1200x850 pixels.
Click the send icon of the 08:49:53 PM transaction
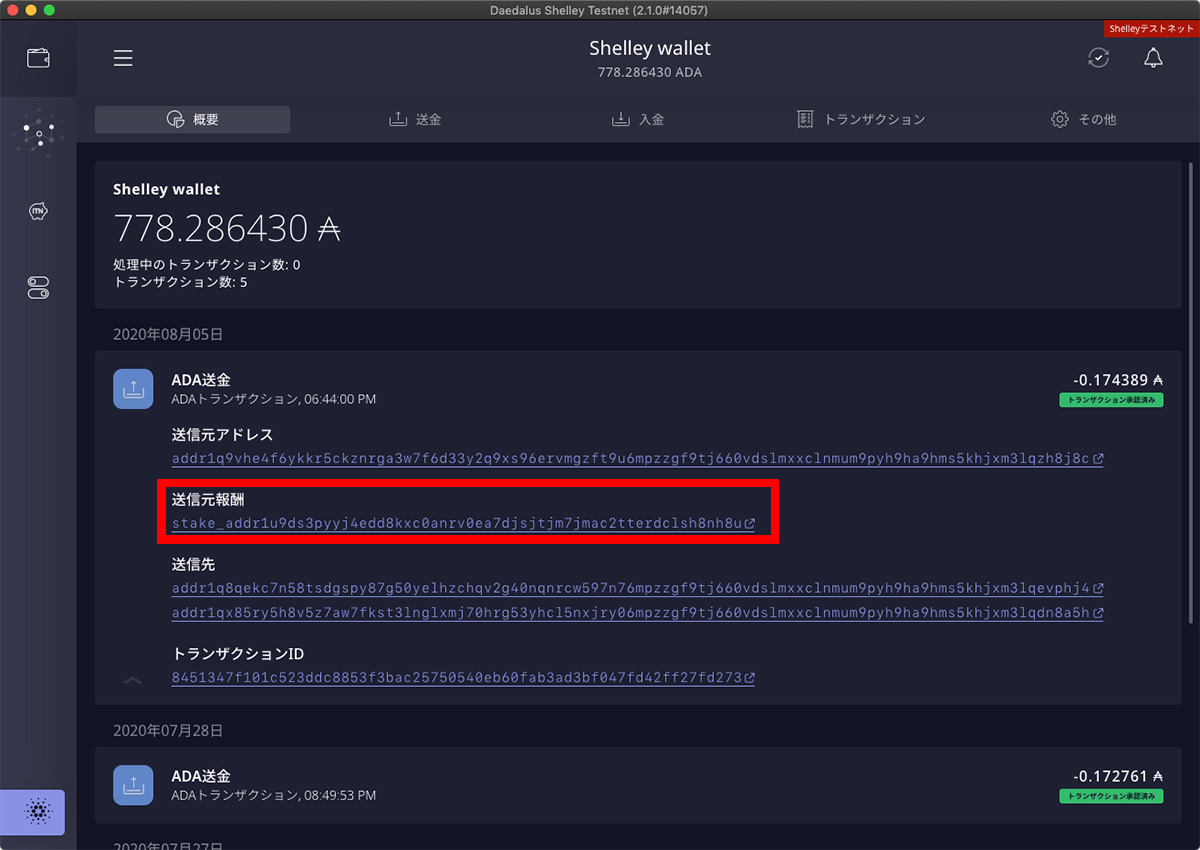pos(133,785)
